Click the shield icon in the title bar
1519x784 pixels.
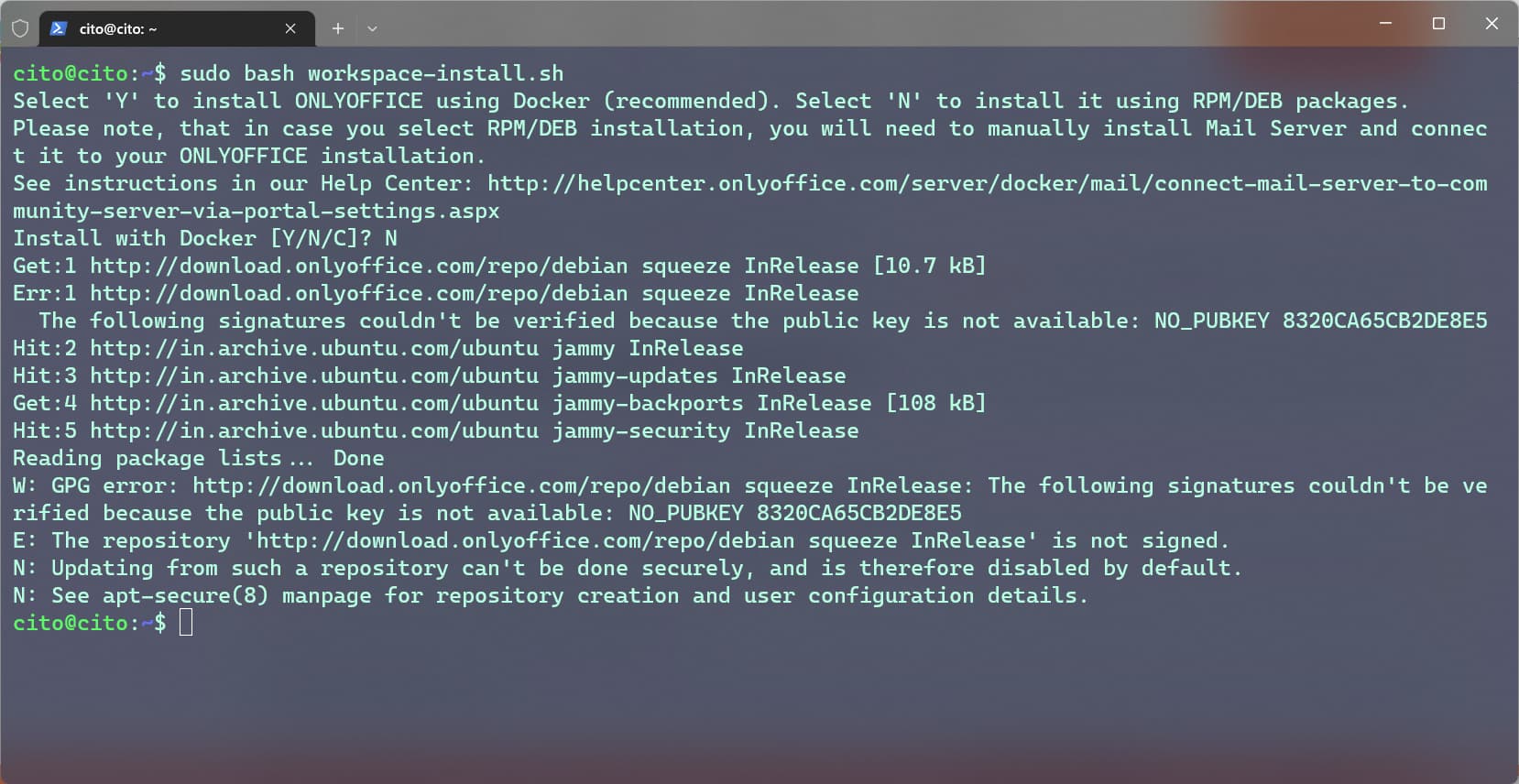click(x=20, y=28)
